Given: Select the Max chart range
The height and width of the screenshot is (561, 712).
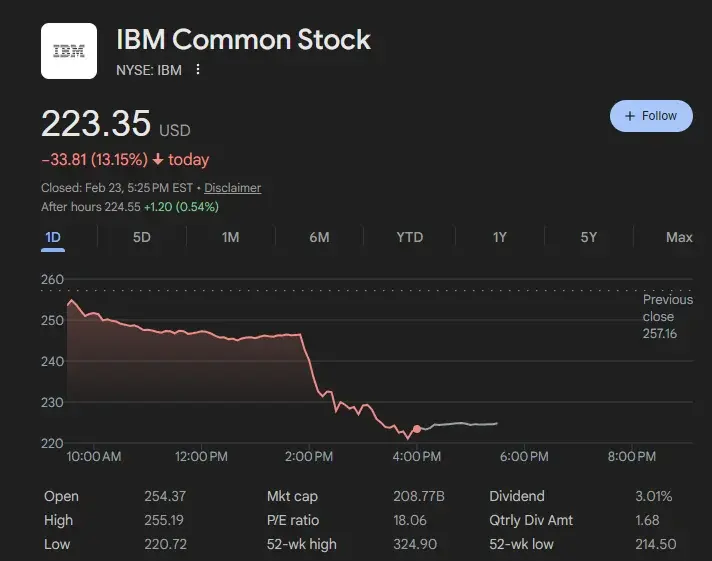Looking at the screenshot, I should (679, 237).
